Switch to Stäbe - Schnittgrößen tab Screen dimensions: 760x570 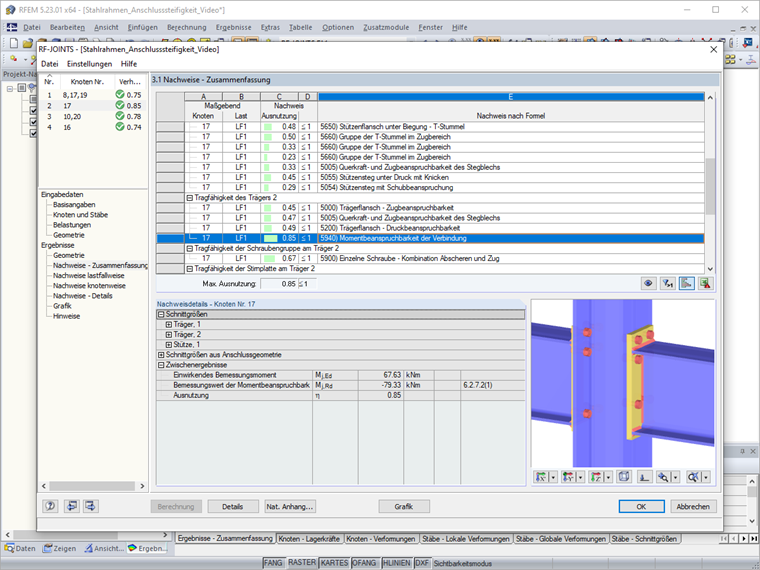coord(644,538)
